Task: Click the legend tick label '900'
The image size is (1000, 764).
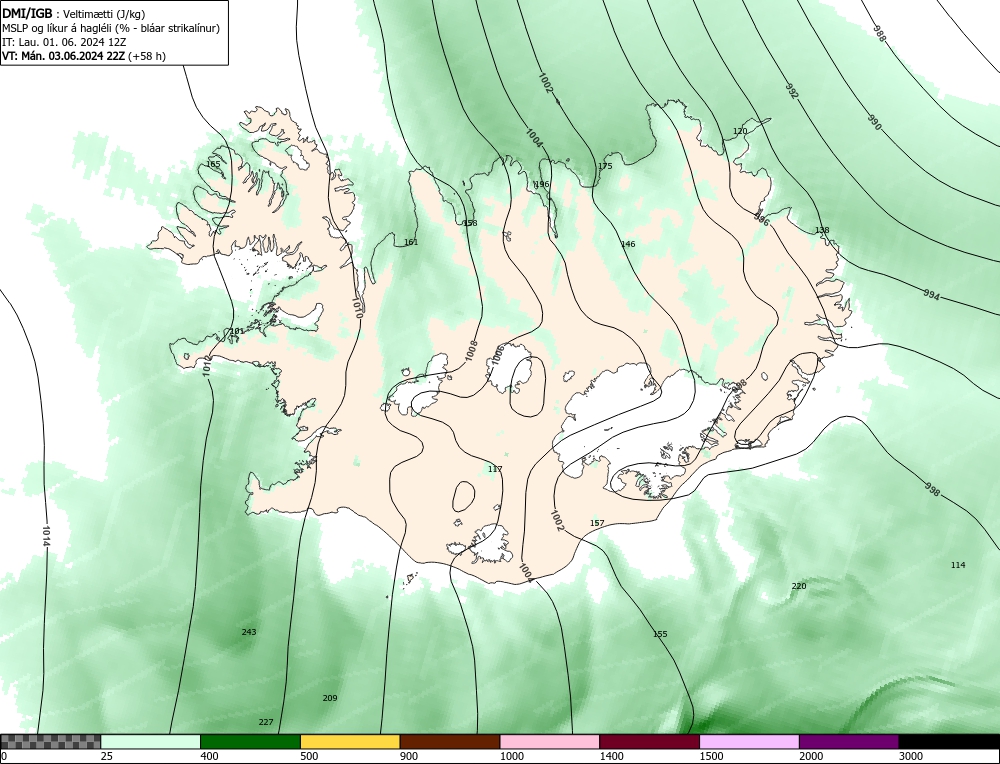Action: tap(409, 756)
